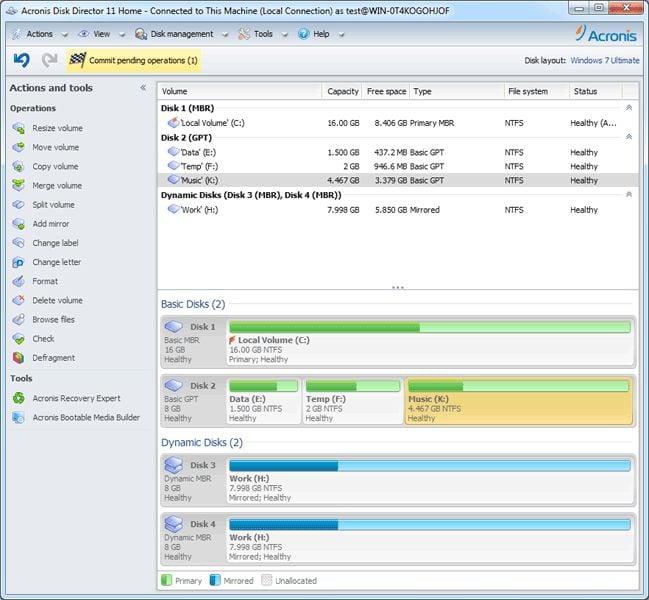Click the Disk 1 drive icon
The image size is (649, 600).
tap(173, 326)
